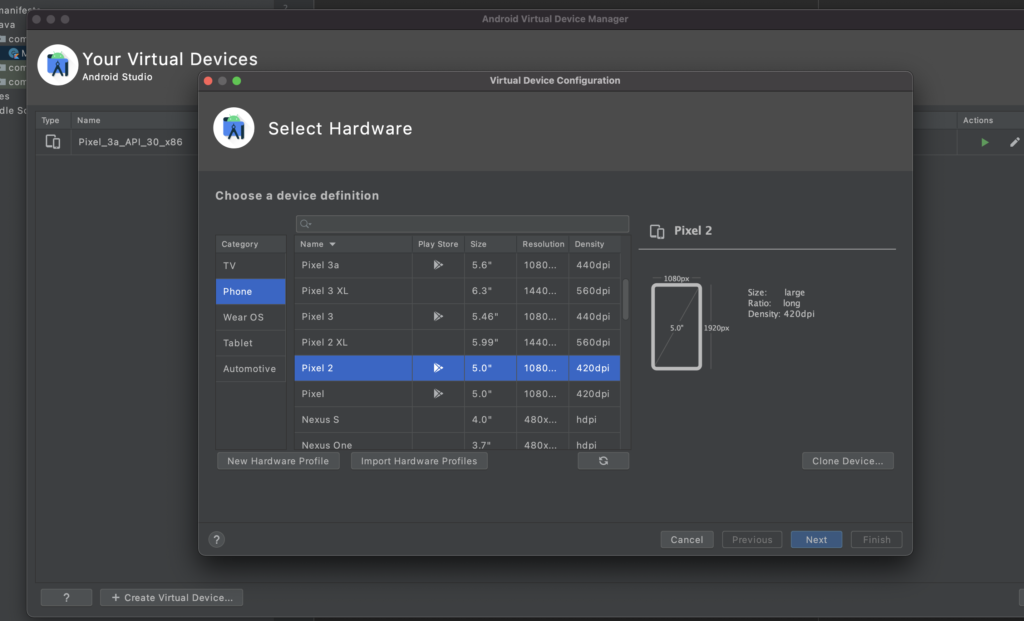Maximize the Virtual Device Configuration dialog

tap(237, 81)
